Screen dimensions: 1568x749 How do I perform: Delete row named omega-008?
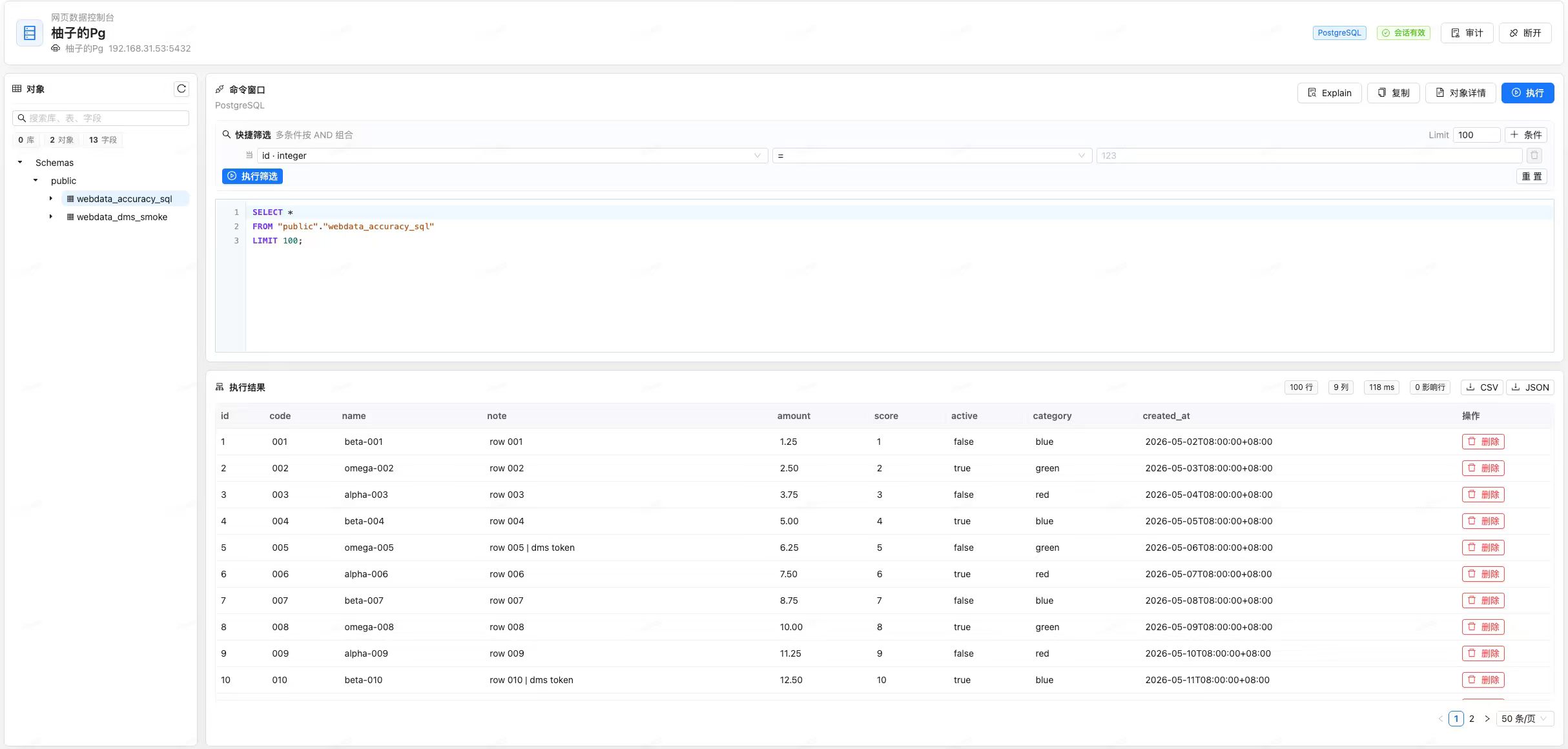coord(1483,627)
